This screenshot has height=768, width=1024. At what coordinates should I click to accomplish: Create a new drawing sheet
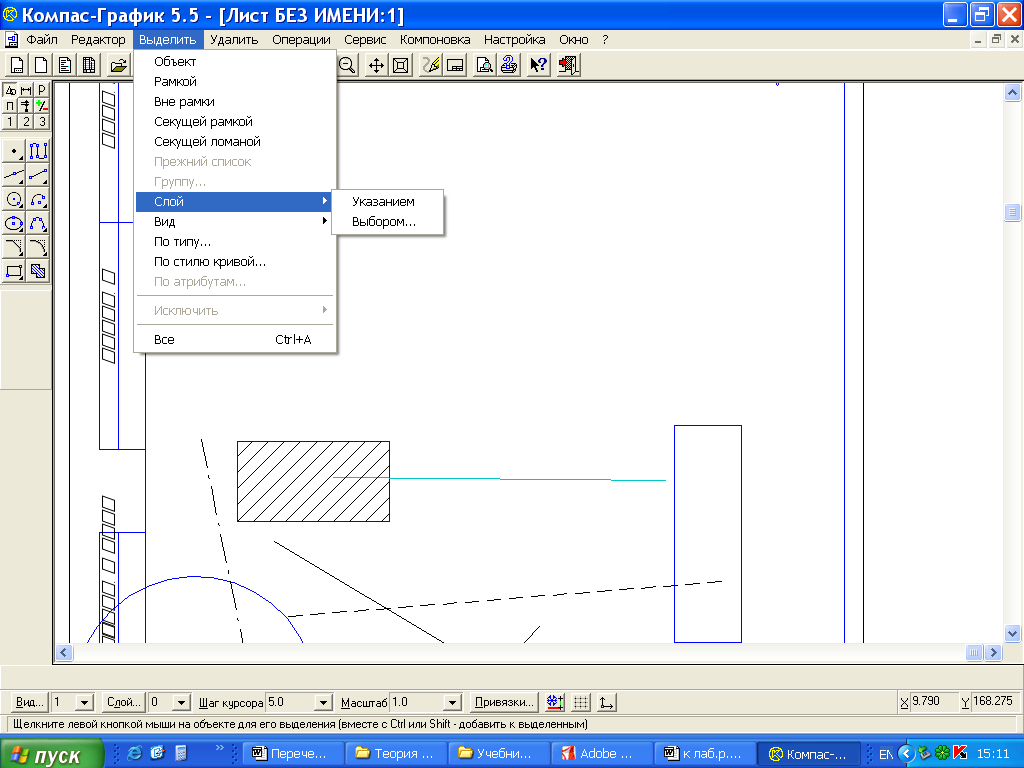(17, 65)
